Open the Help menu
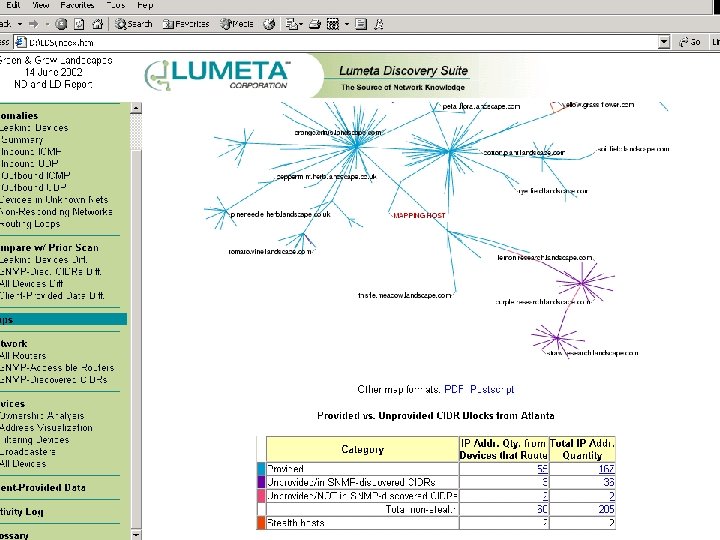Image resolution: width=720 pixels, height=540 pixels. click(x=145, y=5)
